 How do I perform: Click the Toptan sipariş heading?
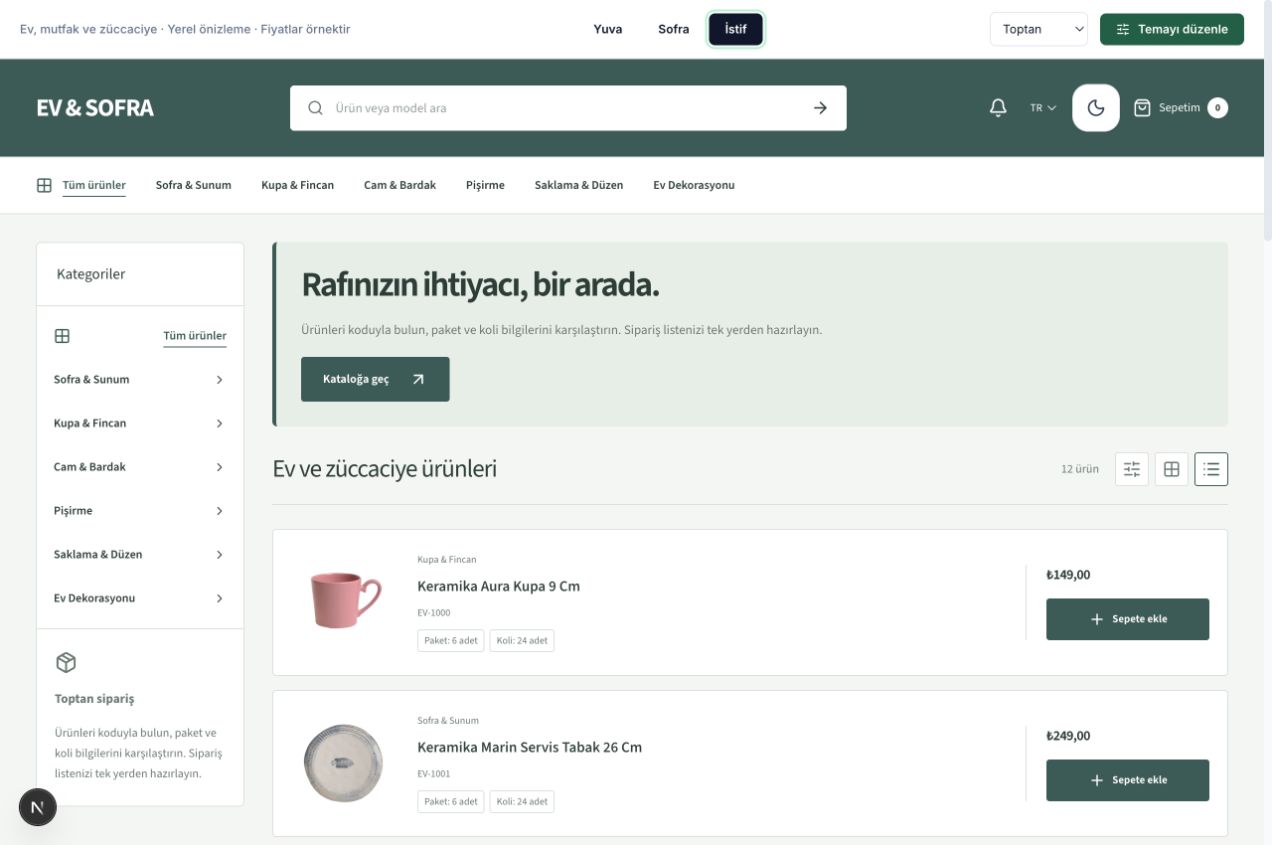94,699
